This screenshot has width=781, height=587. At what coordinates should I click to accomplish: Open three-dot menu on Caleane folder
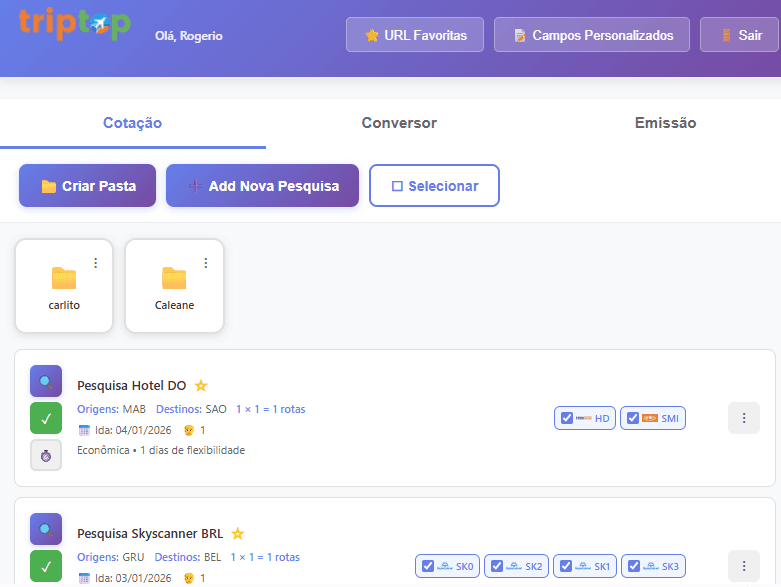(206, 263)
